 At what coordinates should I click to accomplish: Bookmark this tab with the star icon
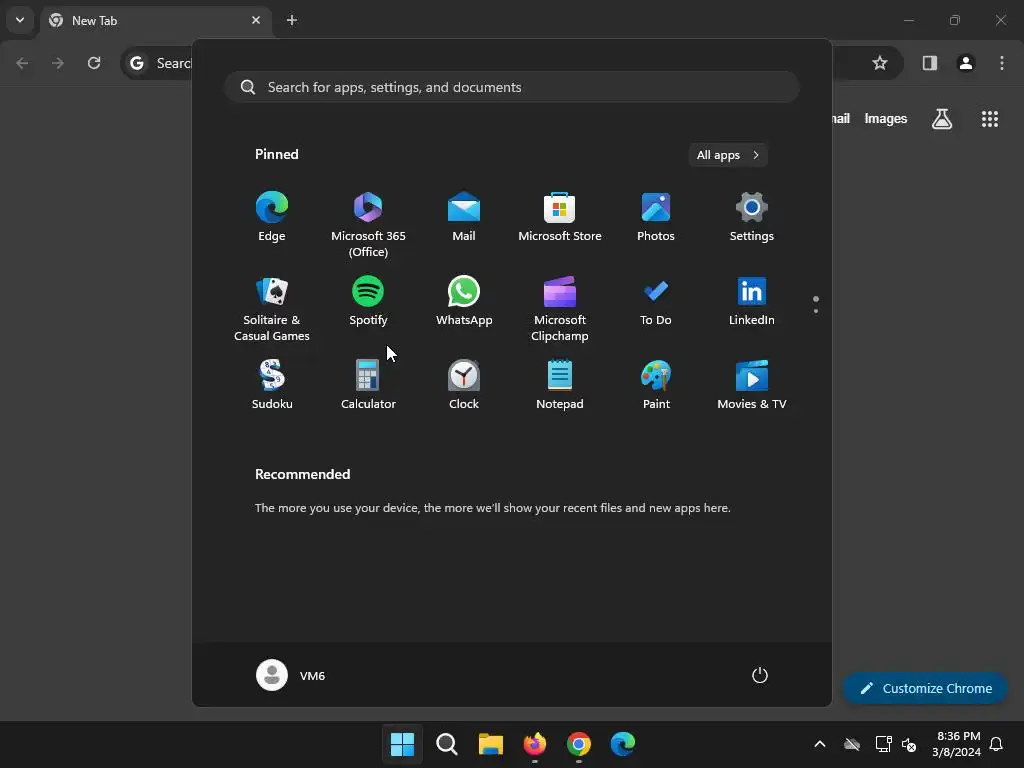(880, 63)
